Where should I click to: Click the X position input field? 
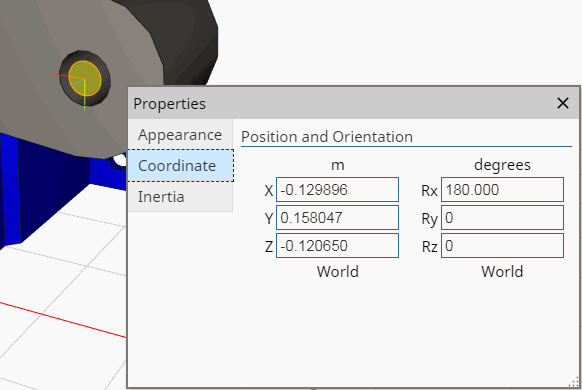coord(337,190)
